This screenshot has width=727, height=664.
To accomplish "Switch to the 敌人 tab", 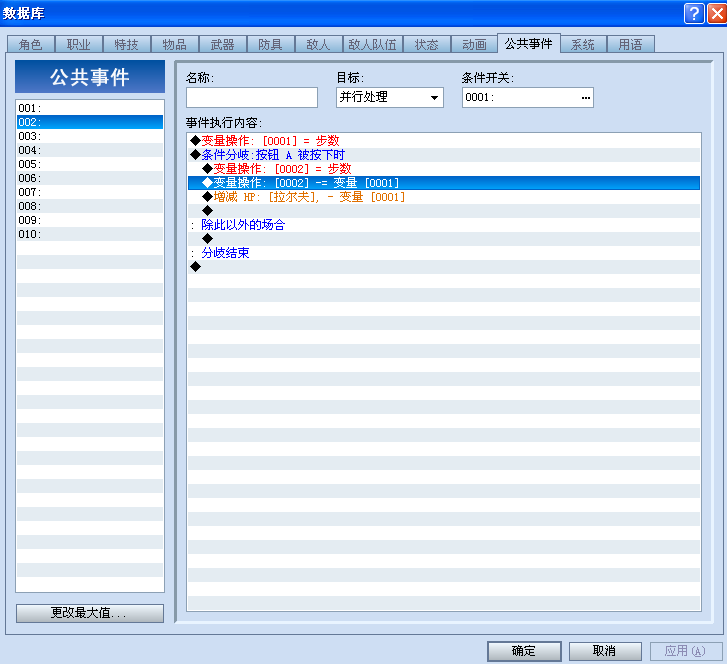I will (x=319, y=45).
